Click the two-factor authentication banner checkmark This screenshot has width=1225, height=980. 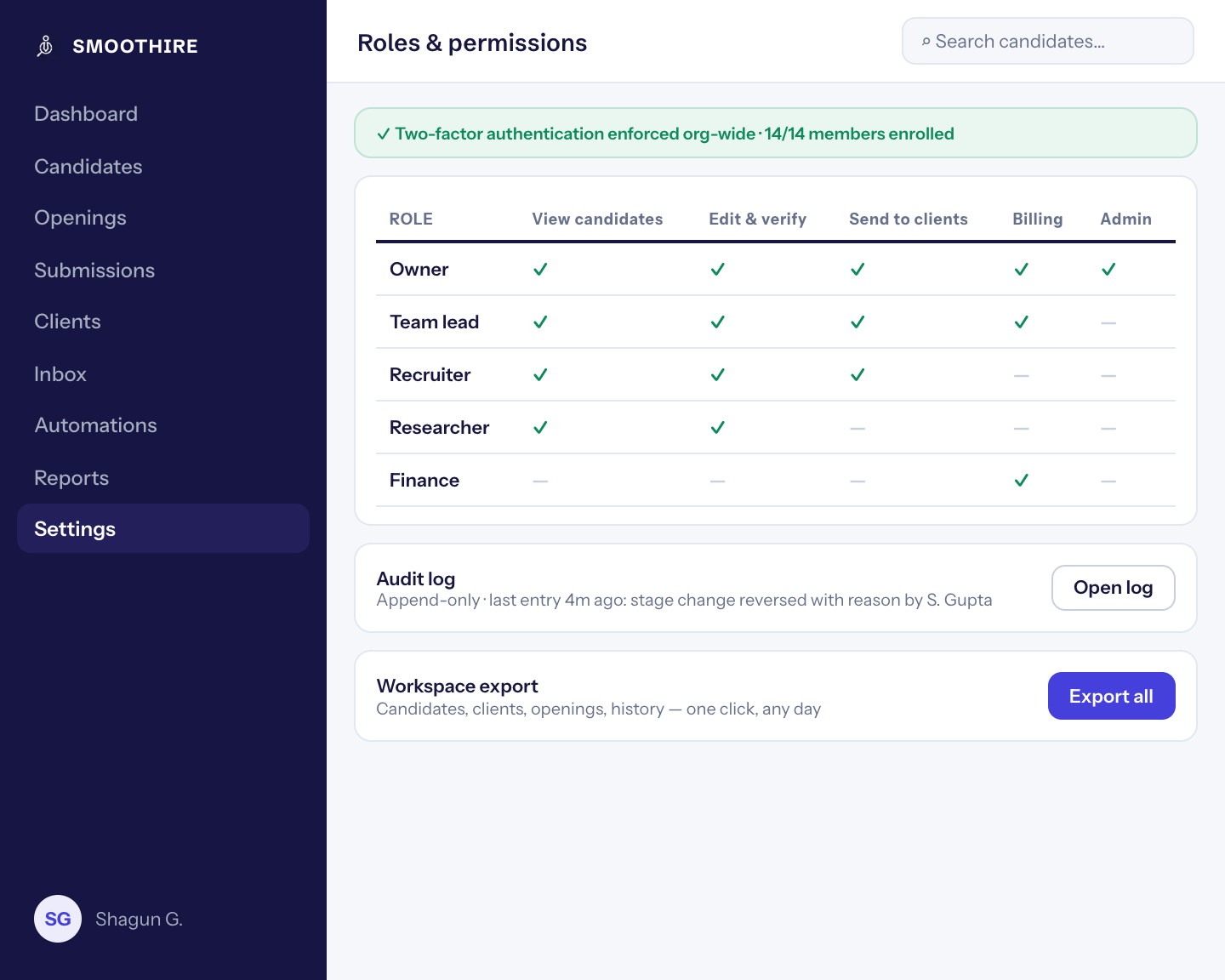tap(384, 134)
